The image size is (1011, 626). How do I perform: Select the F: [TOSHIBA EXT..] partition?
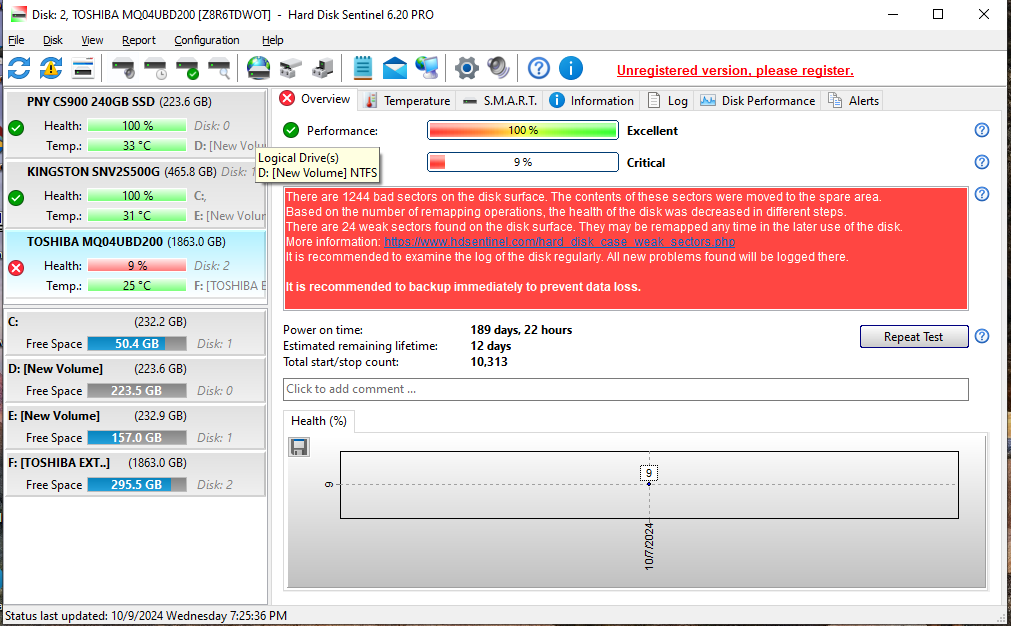[135, 474]
